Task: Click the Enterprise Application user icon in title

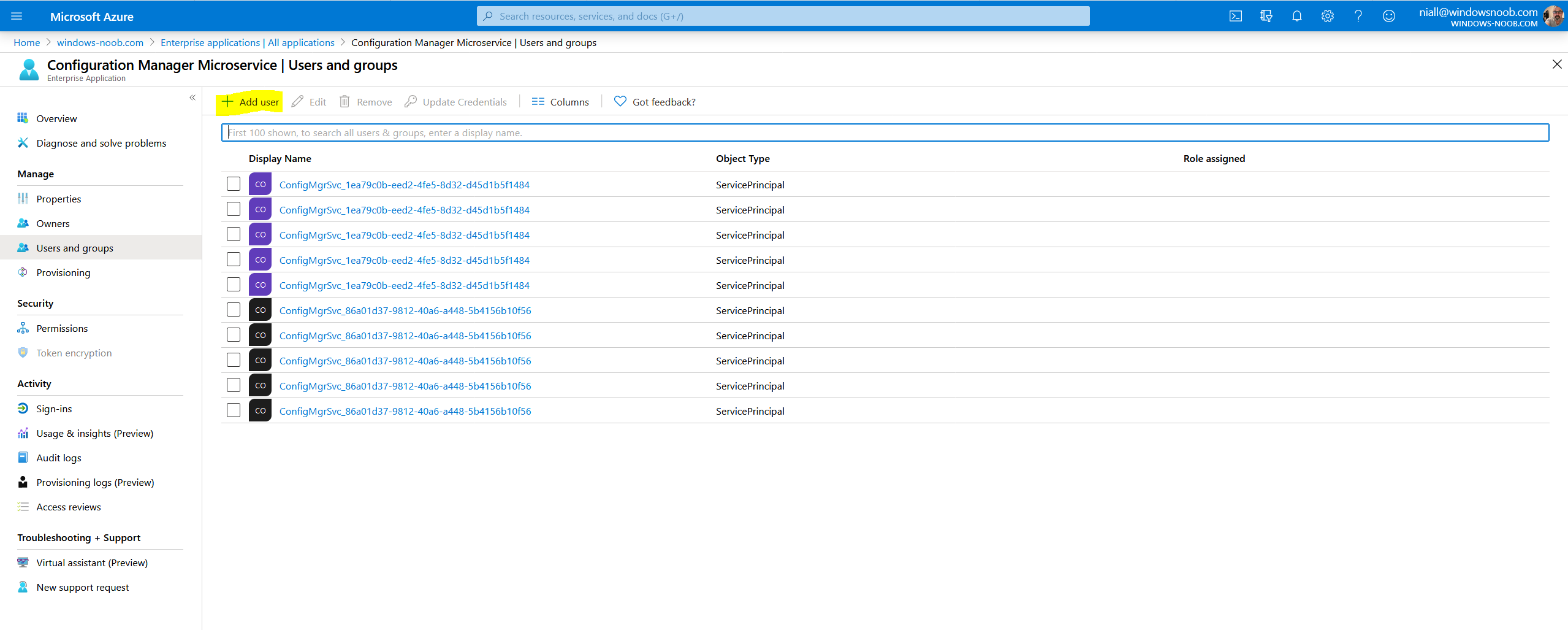Action: point(29,70)
